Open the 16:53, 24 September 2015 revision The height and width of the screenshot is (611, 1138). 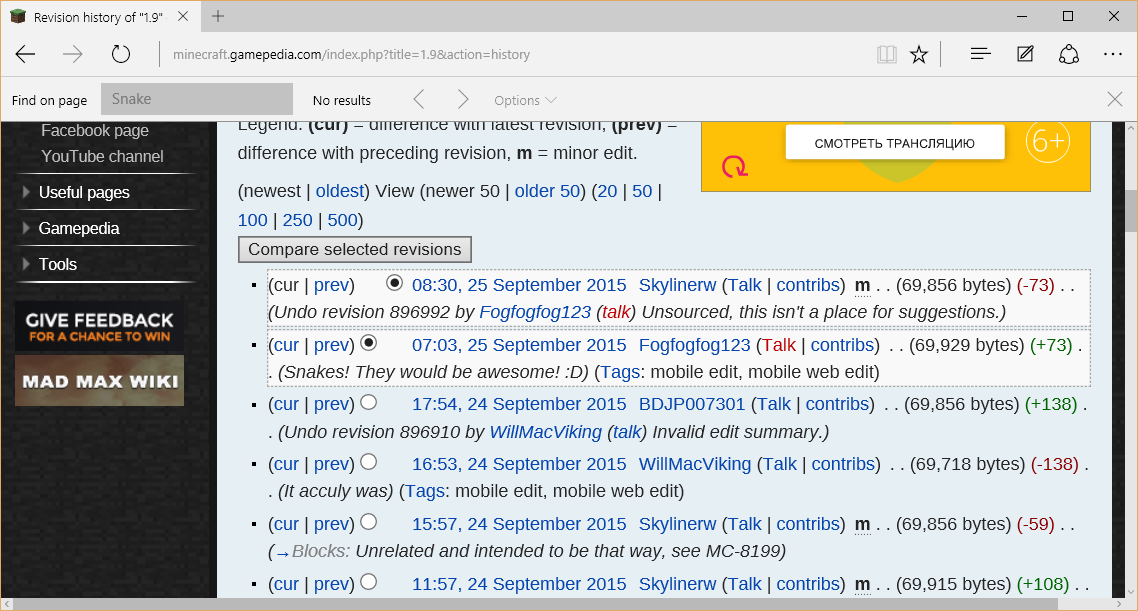pos(519,464)
